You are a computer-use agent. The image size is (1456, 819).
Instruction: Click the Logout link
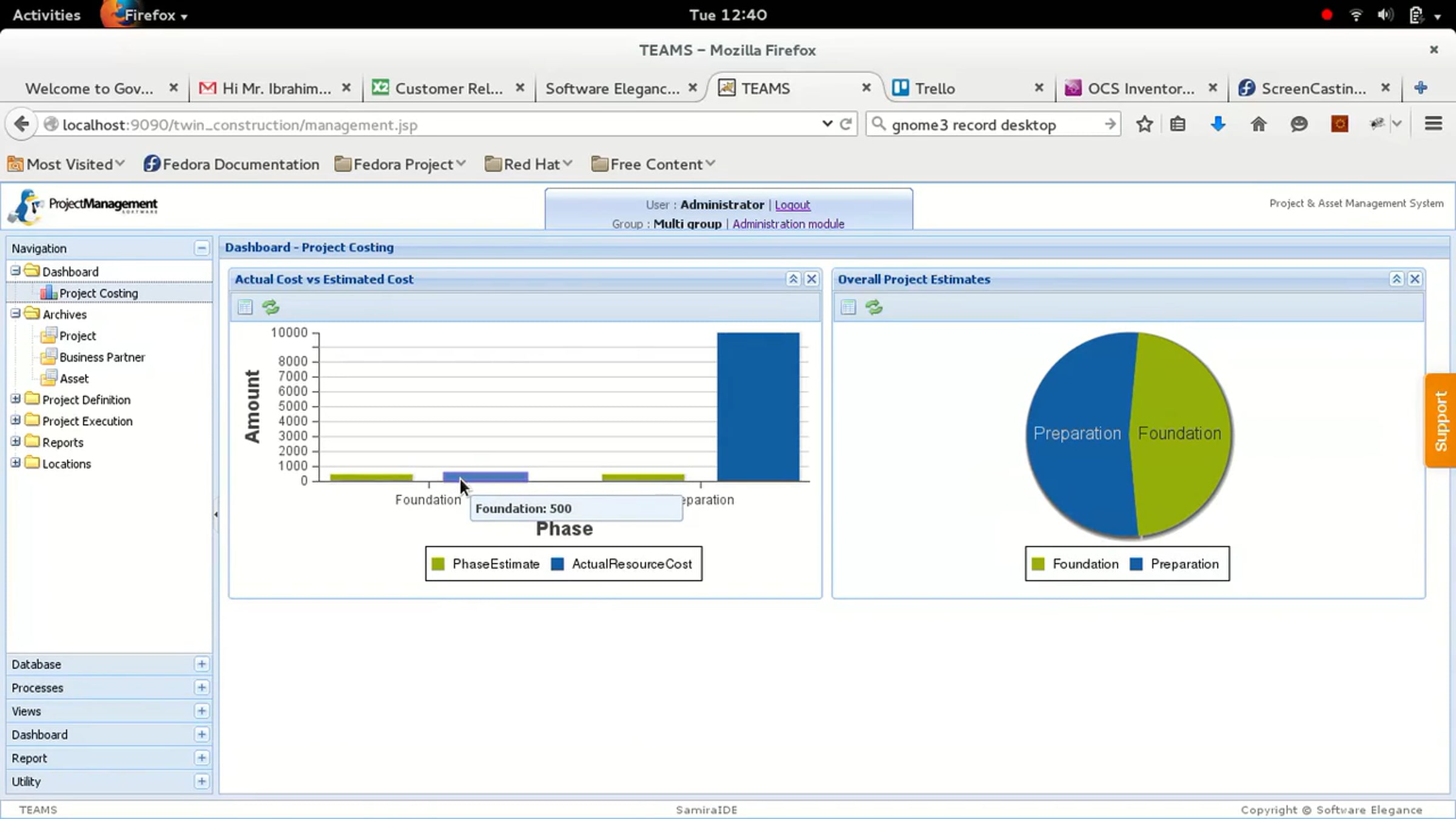pos(792,205)
